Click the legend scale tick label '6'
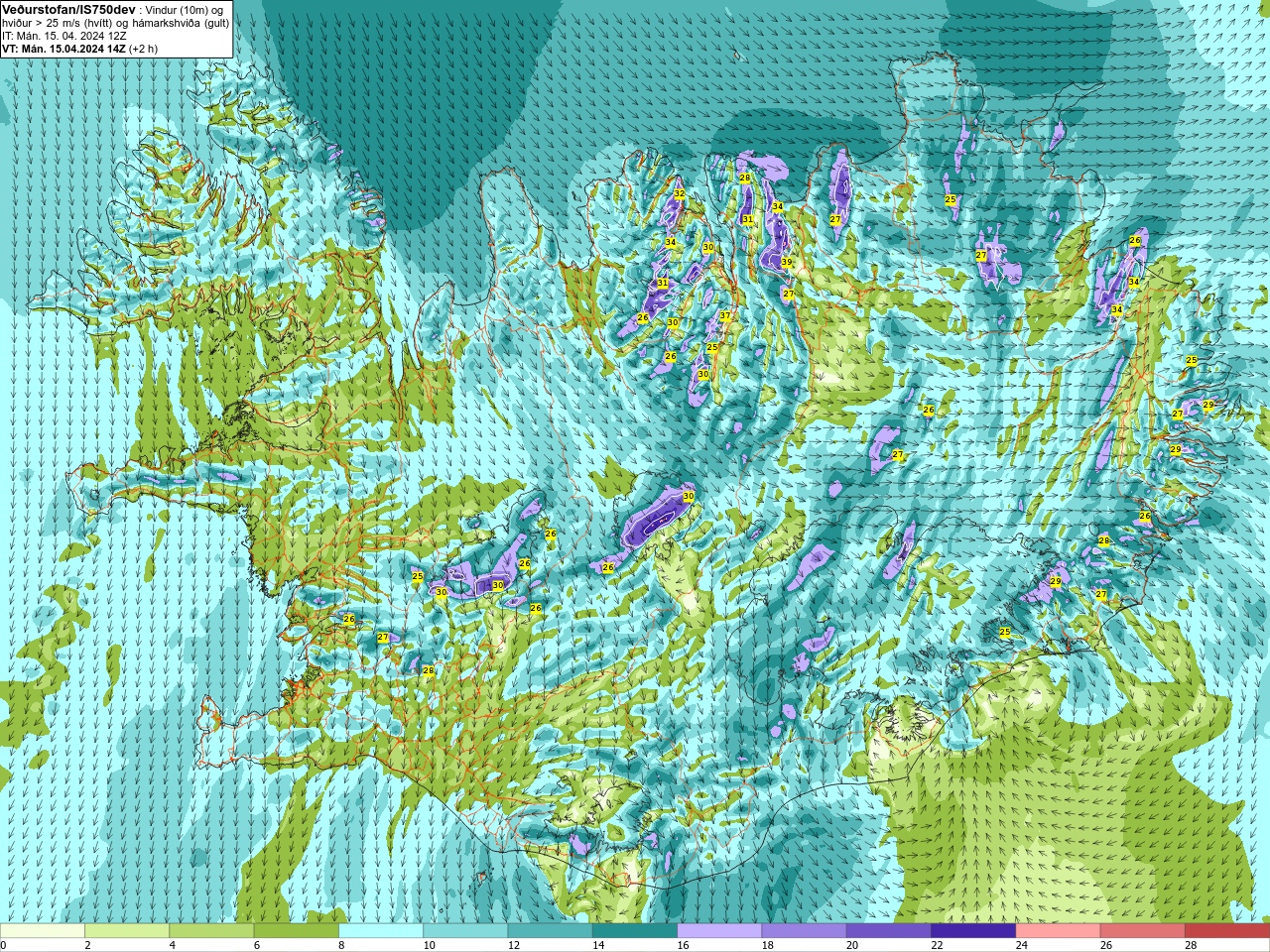The height and width of the screenshot is (952, 1270). [x=256, y=945]
